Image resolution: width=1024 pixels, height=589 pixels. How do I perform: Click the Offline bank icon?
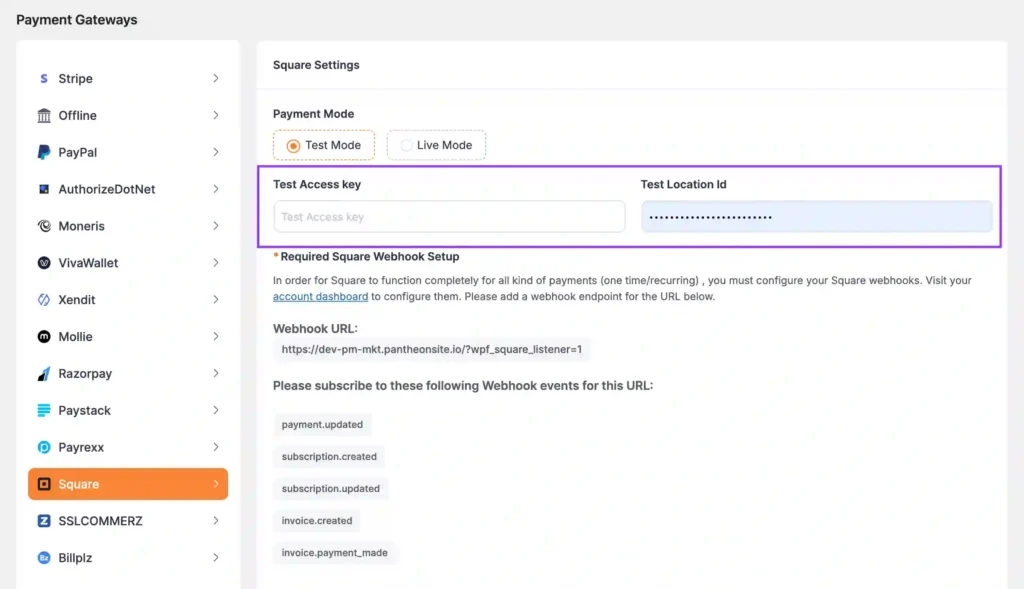44,116
